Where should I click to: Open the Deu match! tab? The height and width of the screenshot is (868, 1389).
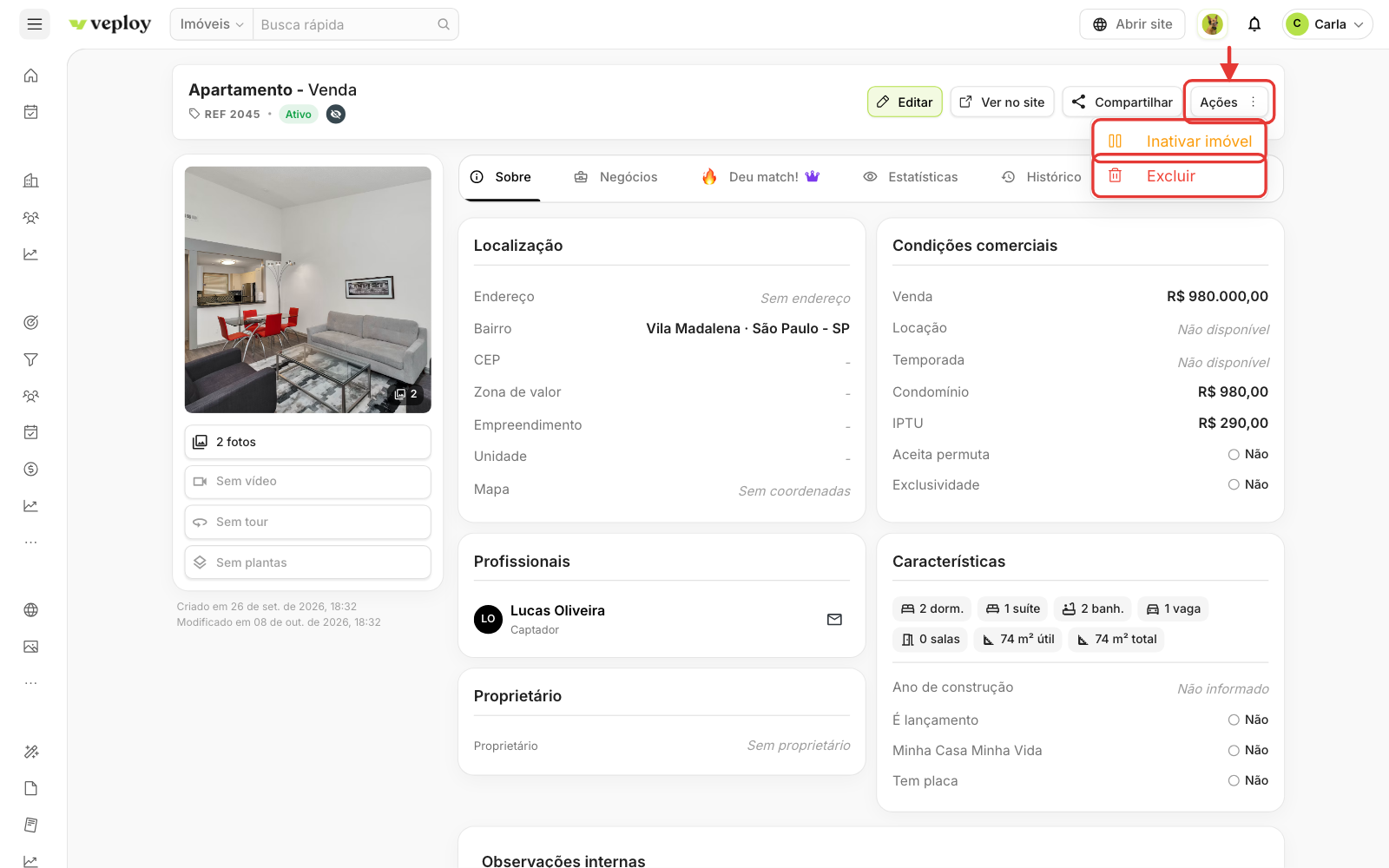[760, 177]
